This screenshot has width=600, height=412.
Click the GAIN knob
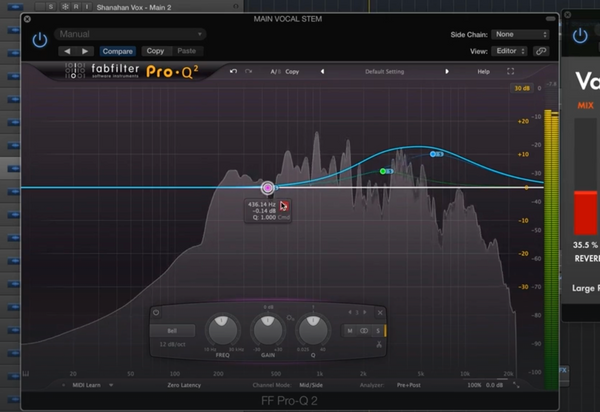[268, 330]
